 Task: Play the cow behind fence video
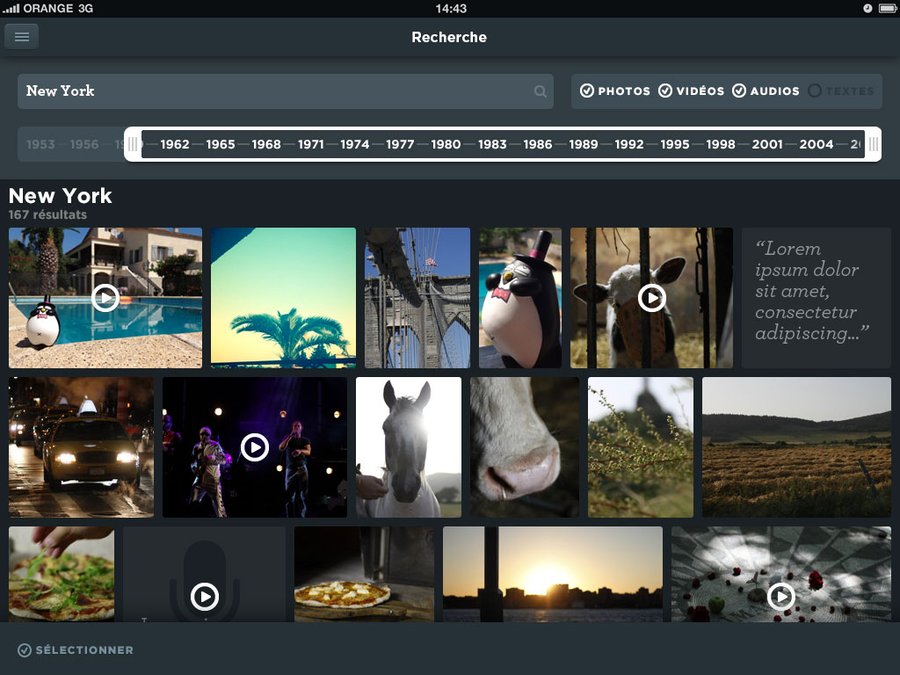652,297
